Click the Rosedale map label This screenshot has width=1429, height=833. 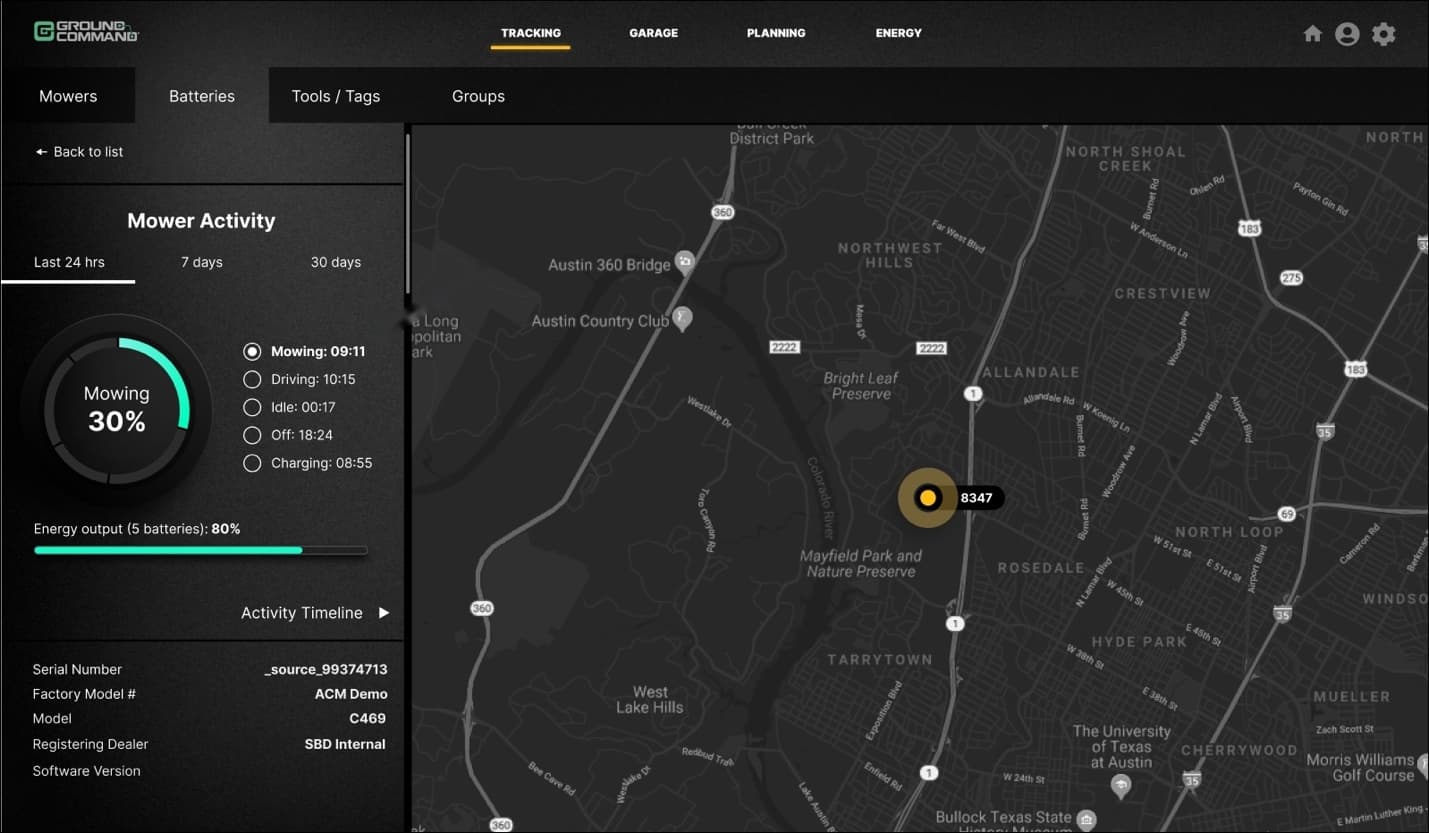tap(1041, 567)
